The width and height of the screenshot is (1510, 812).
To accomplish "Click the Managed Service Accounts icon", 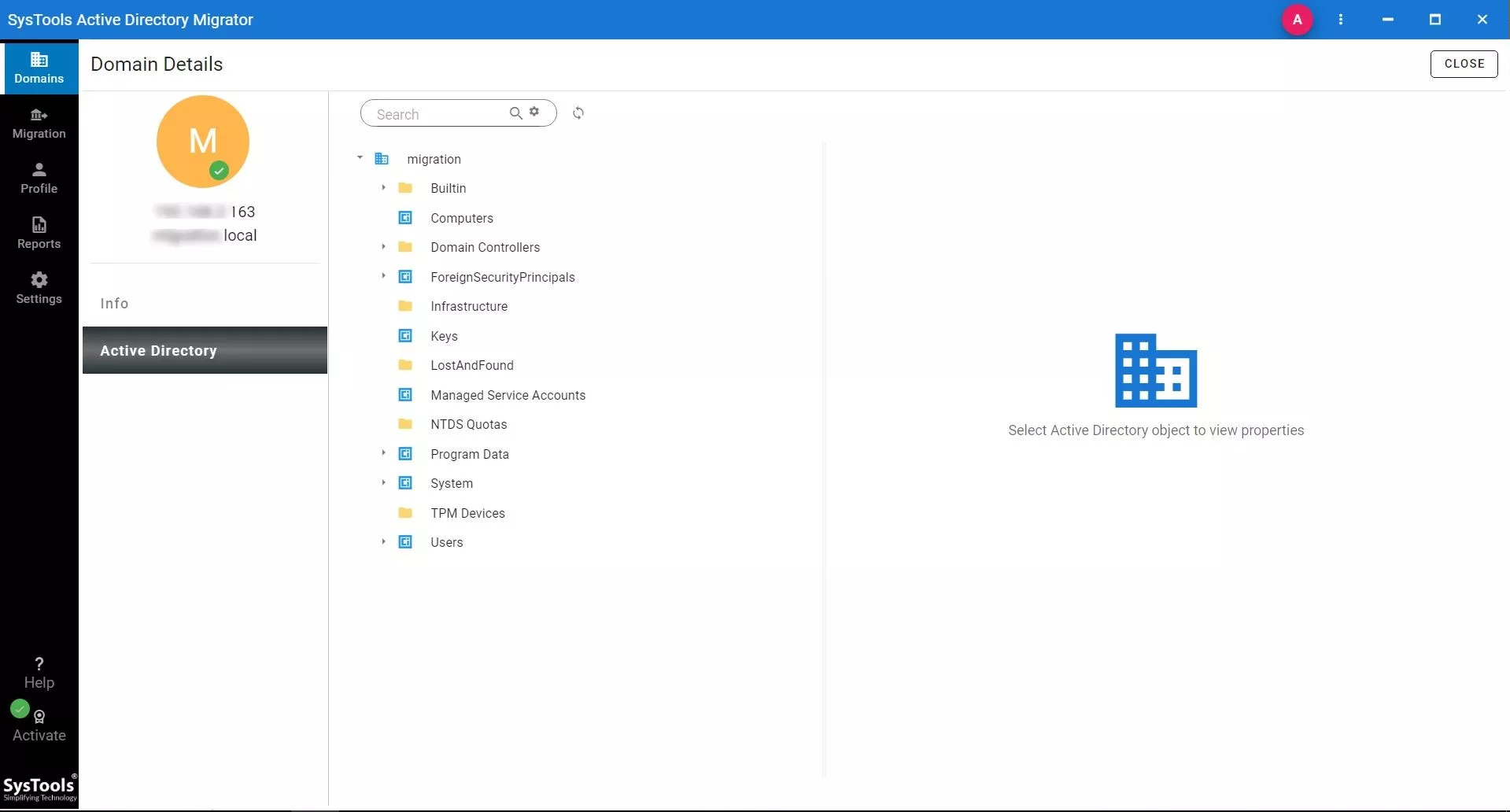I will pyautogui.click(x=405, y=395).
